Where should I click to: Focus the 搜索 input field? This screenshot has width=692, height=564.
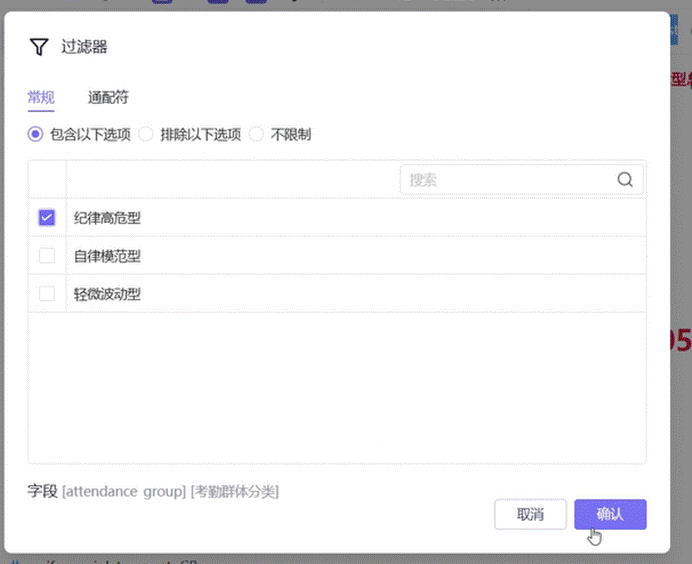pyautogui.click(x=521, y=180)
